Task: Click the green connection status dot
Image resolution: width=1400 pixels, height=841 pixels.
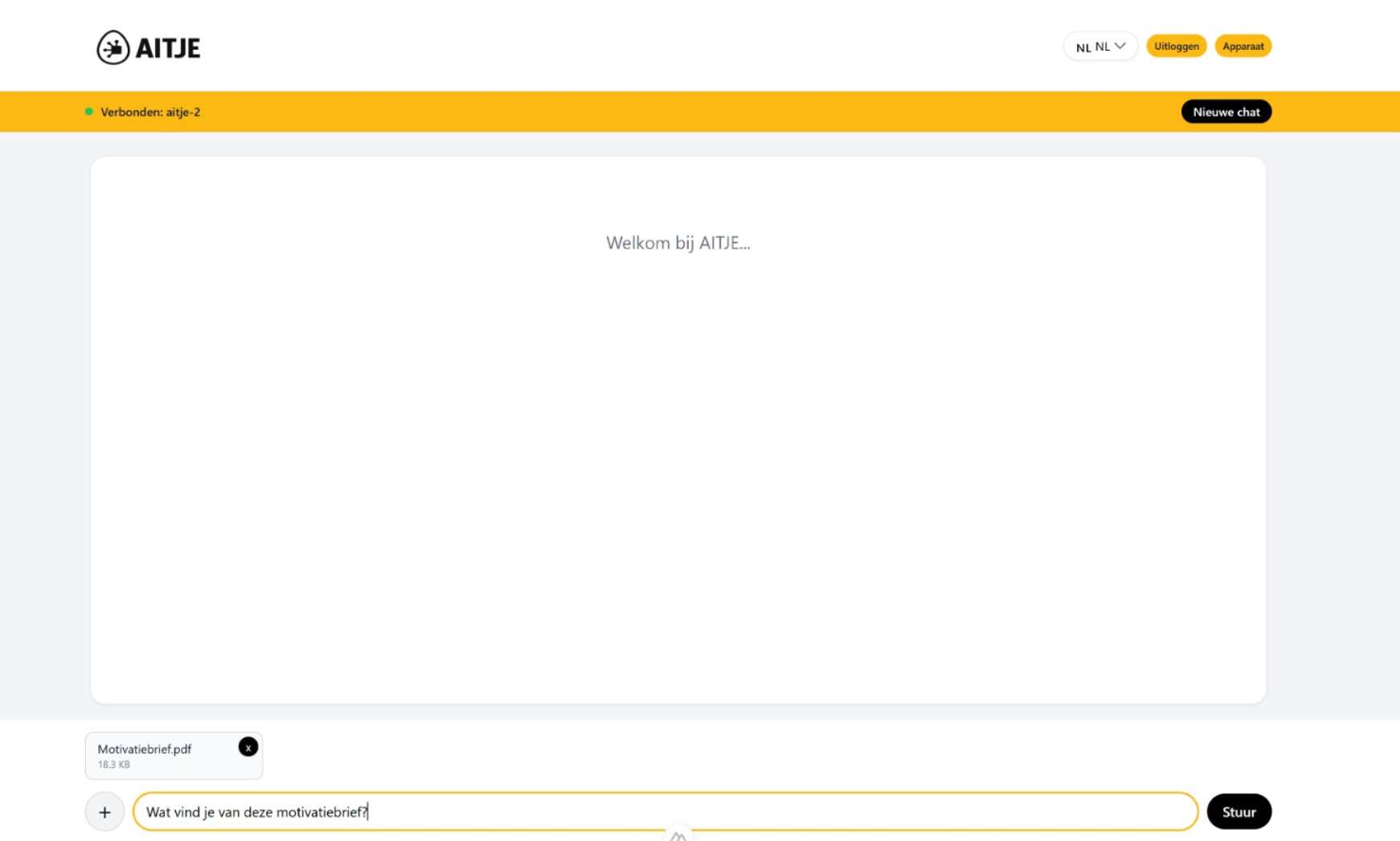Action: (89, 112)
